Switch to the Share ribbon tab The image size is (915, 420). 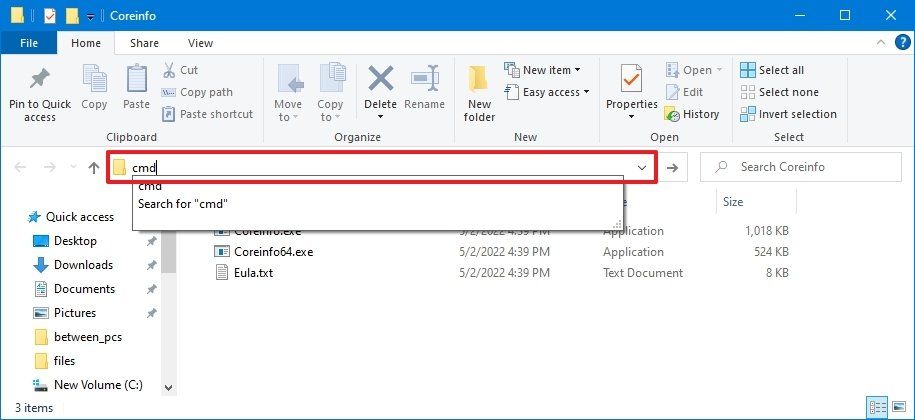144,43
